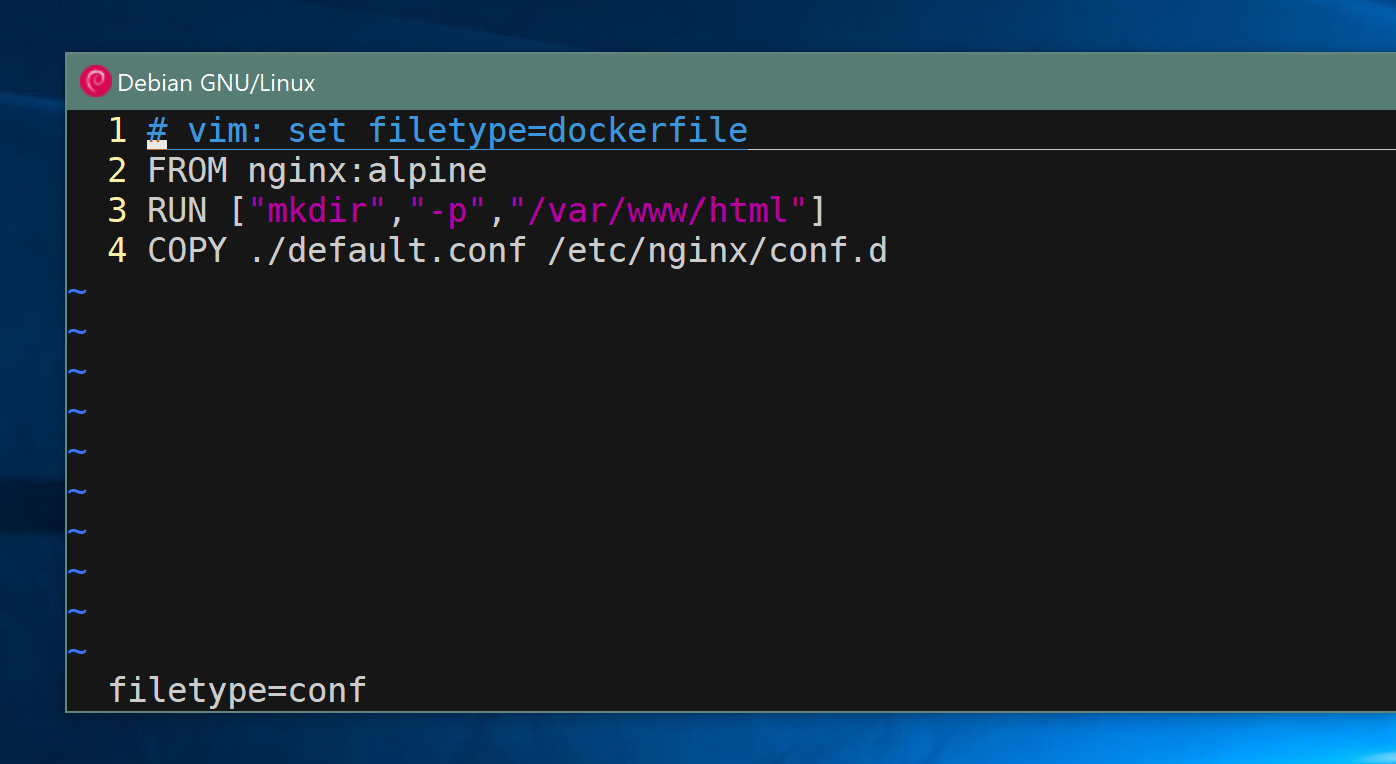Screen dimensions: 1396x764
Task: Click line number 2 in the gutter
Action: click(117, 170)
